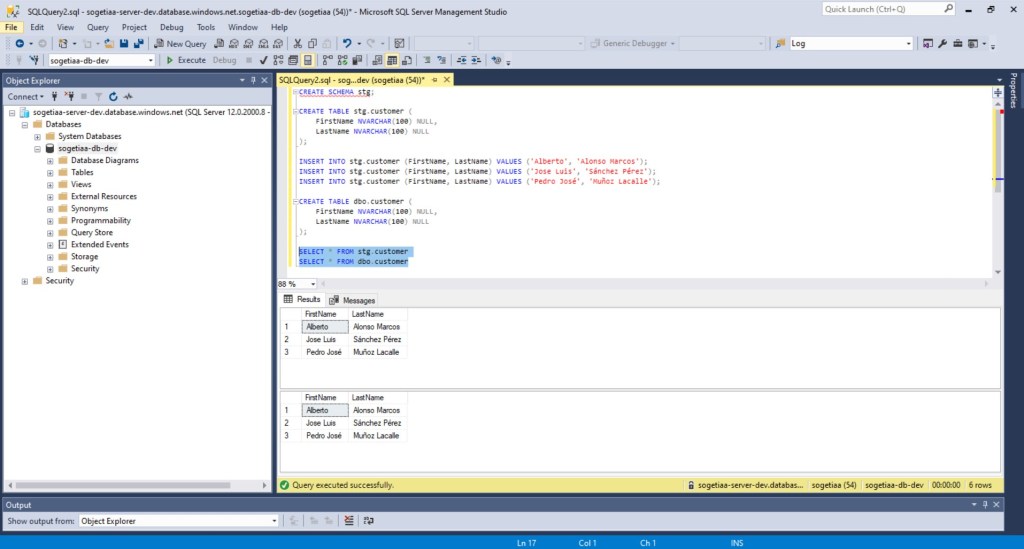Image resolution: width=1024 pixels, height=549 pixels.
Task: Click the New Query toolbar button
Action: coord(181,44)
